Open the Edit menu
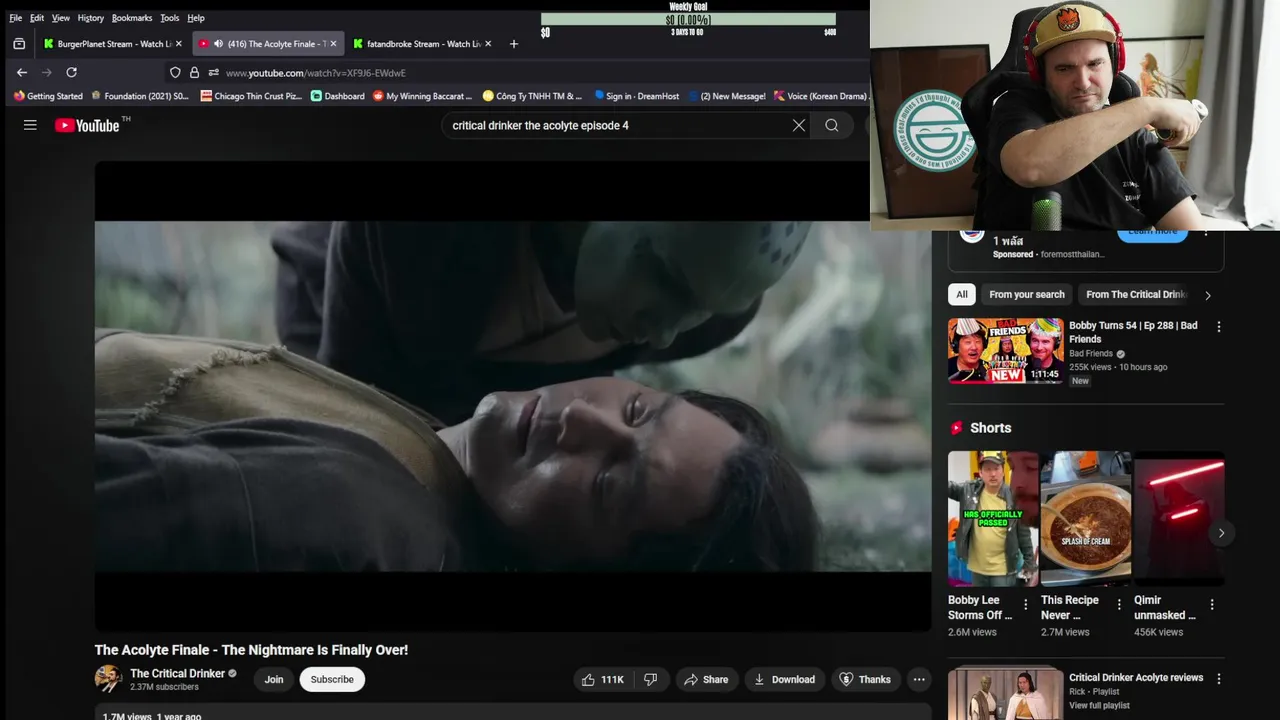Viewport: 1280px width, 720px height. tap(37, 18)
